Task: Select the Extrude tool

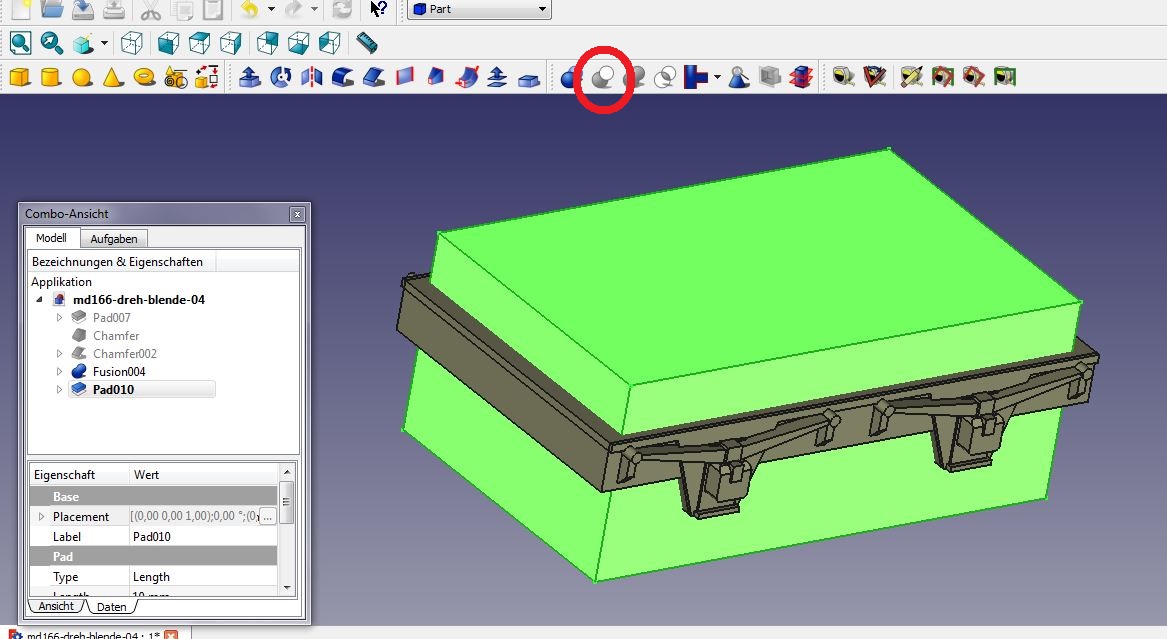Action: pos(250,77)
